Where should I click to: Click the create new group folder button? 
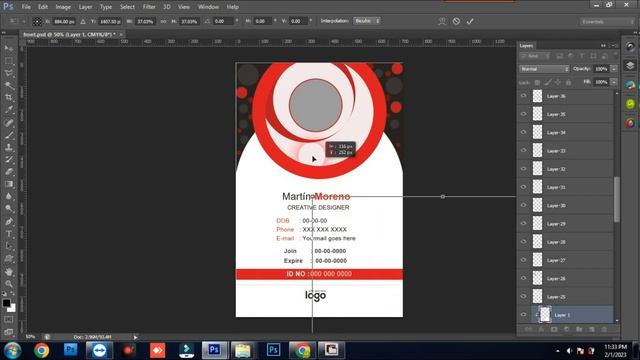(579, 329)
